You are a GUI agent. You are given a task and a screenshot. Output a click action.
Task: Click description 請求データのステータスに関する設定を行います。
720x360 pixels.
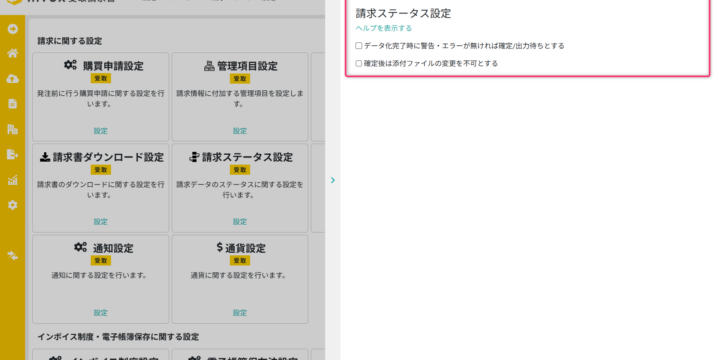click(240, 189)
